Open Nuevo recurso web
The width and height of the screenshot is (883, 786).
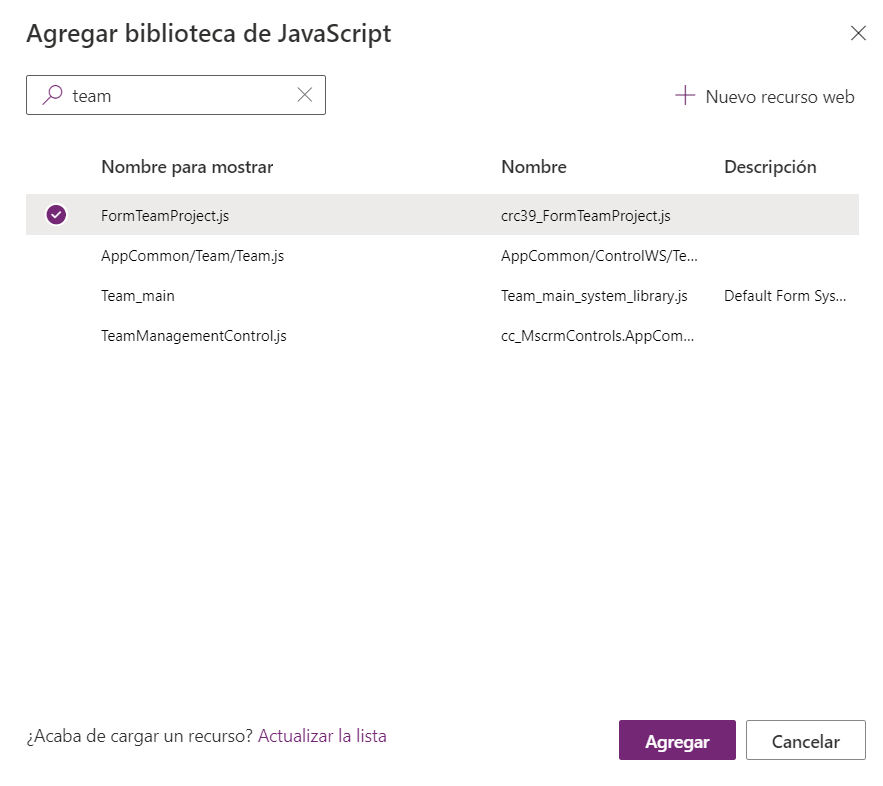tap(779, 97)
